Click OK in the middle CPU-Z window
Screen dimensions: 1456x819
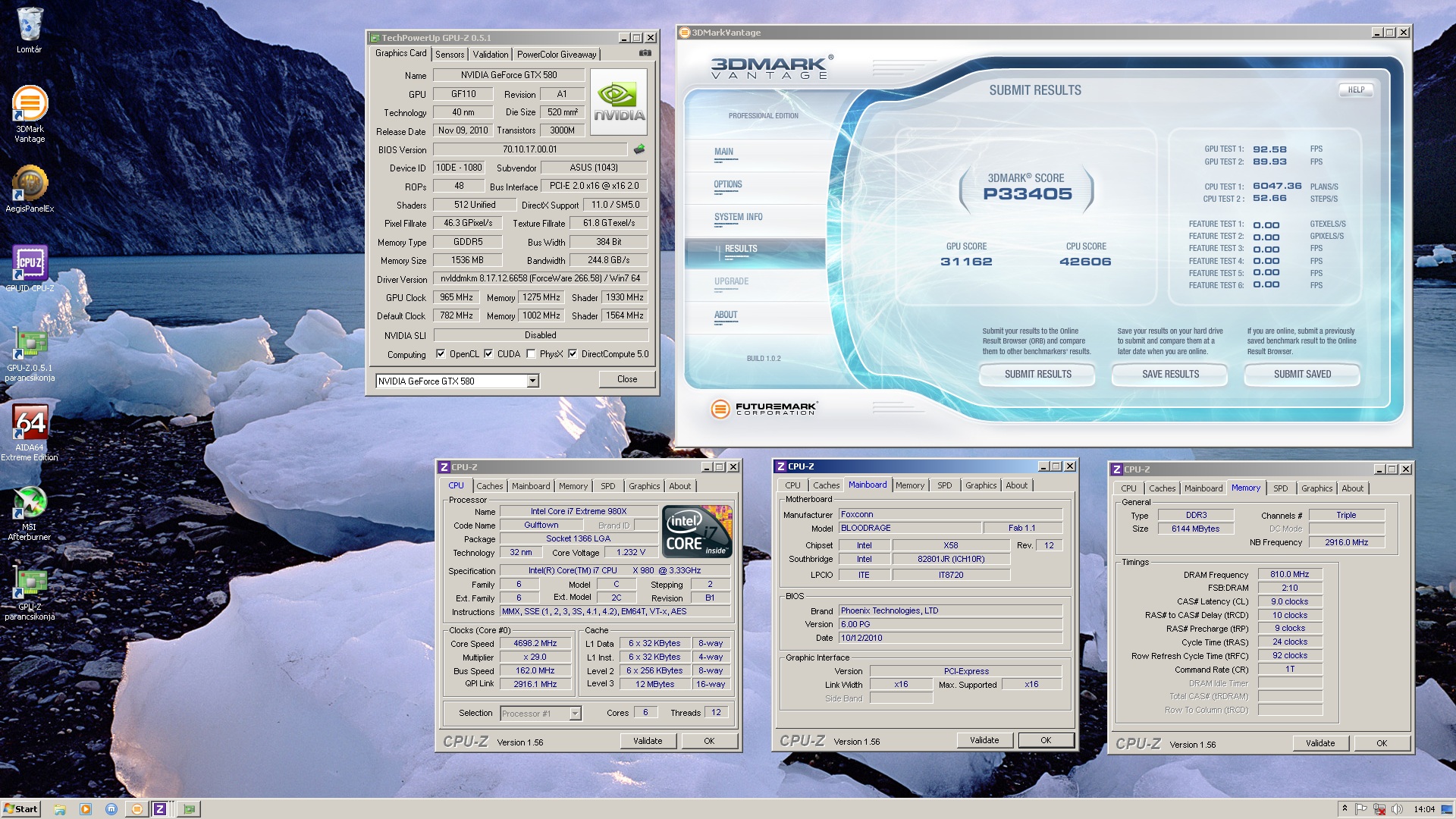pyautogui.click(x=1046, y=740)
